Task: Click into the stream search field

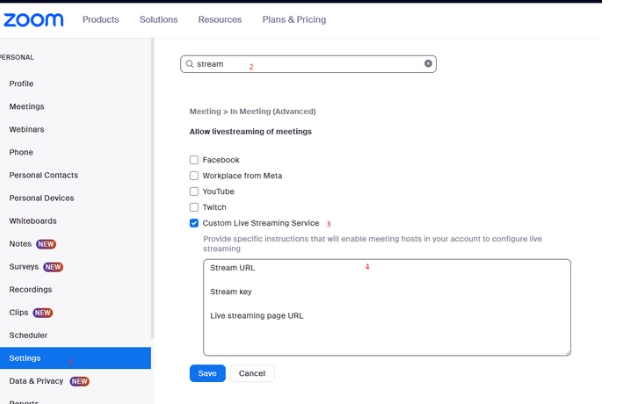Action: [308, 64]
